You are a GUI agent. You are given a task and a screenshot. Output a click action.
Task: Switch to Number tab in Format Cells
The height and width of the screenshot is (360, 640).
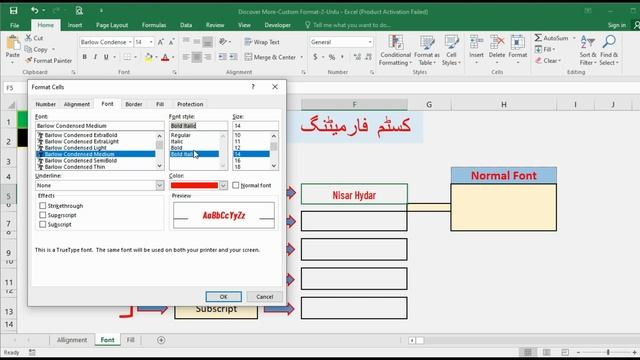(x=45, y=104)
